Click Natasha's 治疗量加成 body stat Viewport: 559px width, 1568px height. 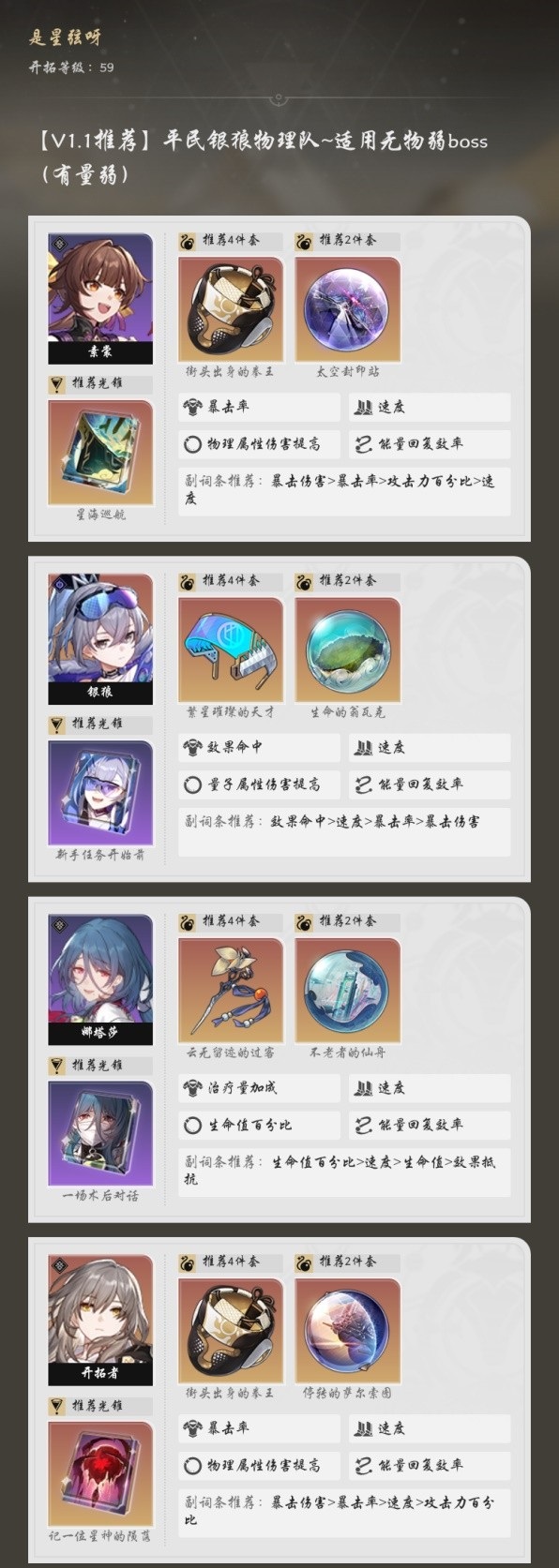259,1087
